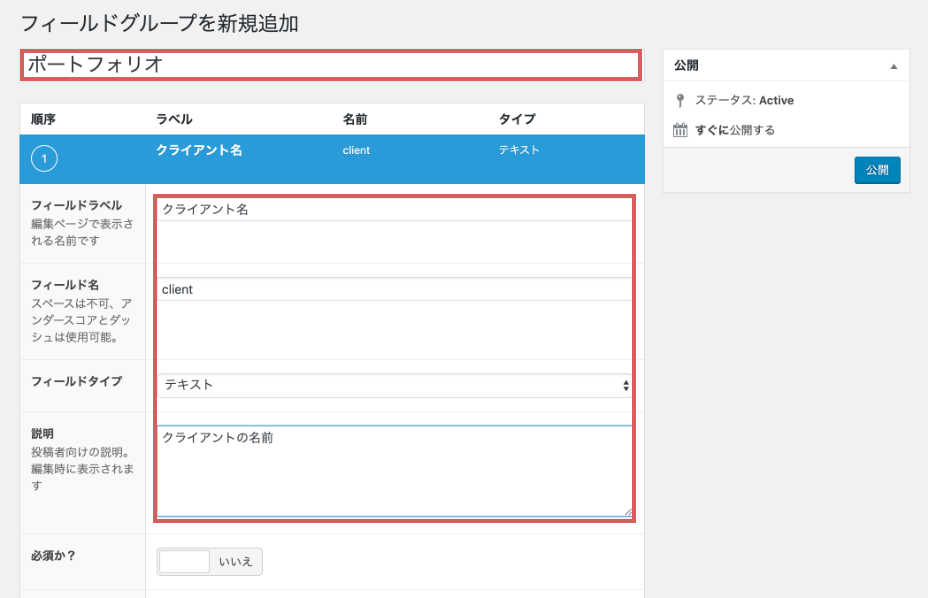Click the タイプ column header
The height and width of the screenshot is (598, 928).
(514, 119)
